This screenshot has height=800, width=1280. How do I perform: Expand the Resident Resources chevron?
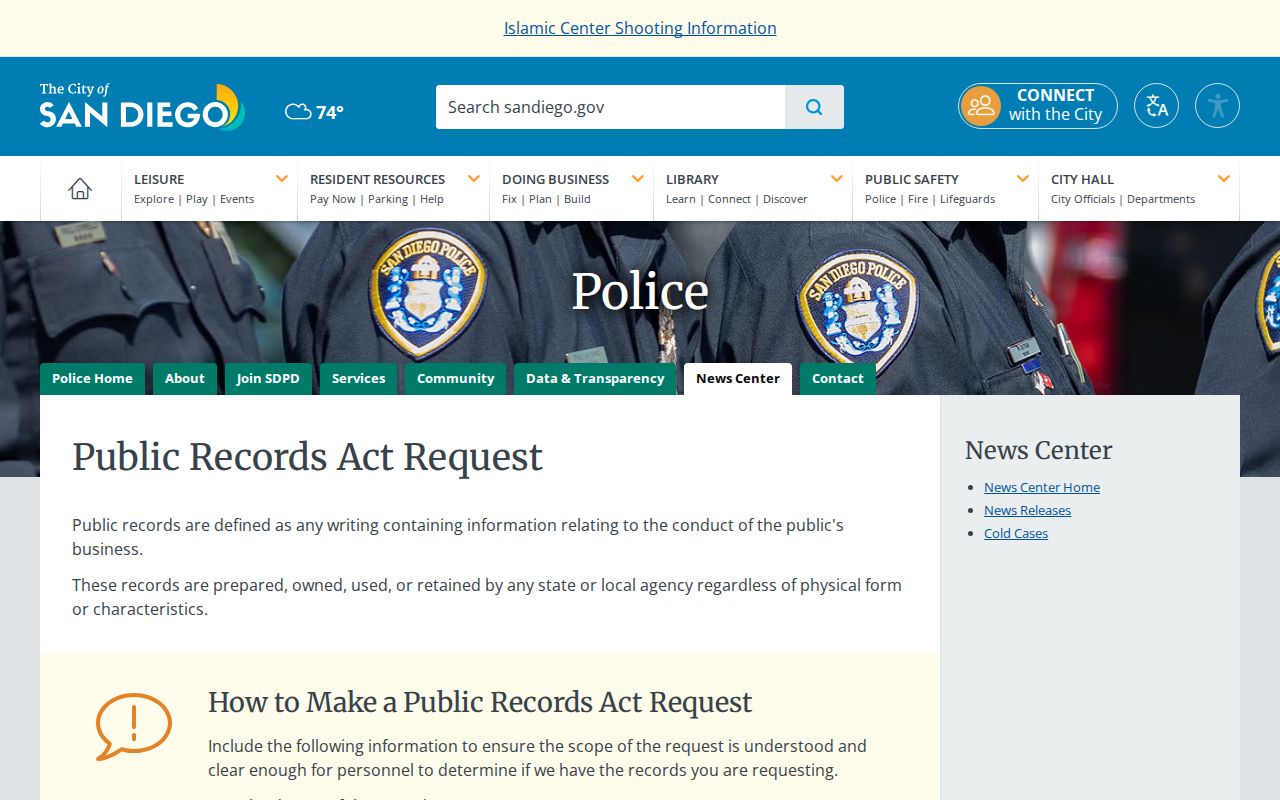474,179
